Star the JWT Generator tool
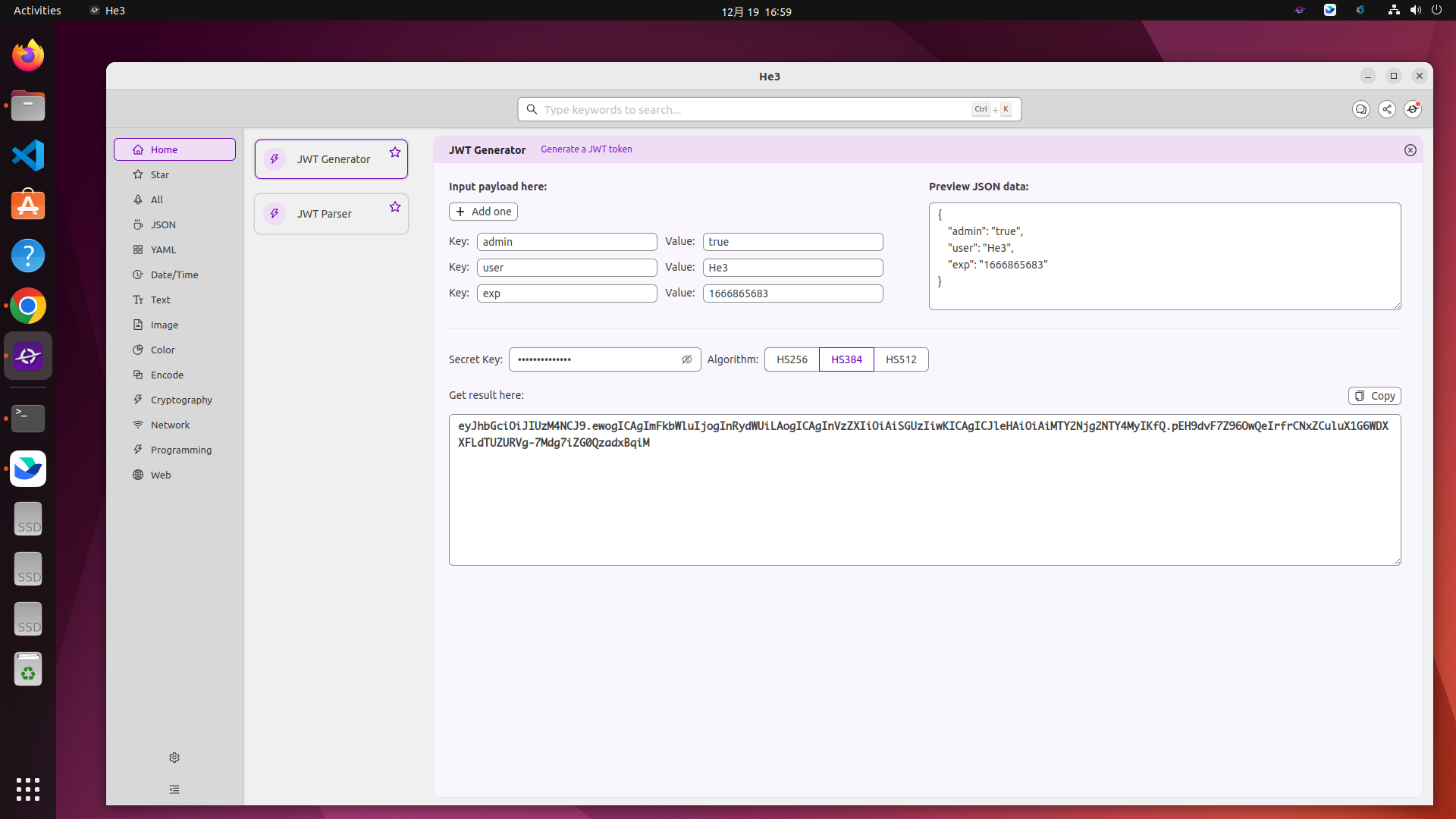 tap(395, 152)
